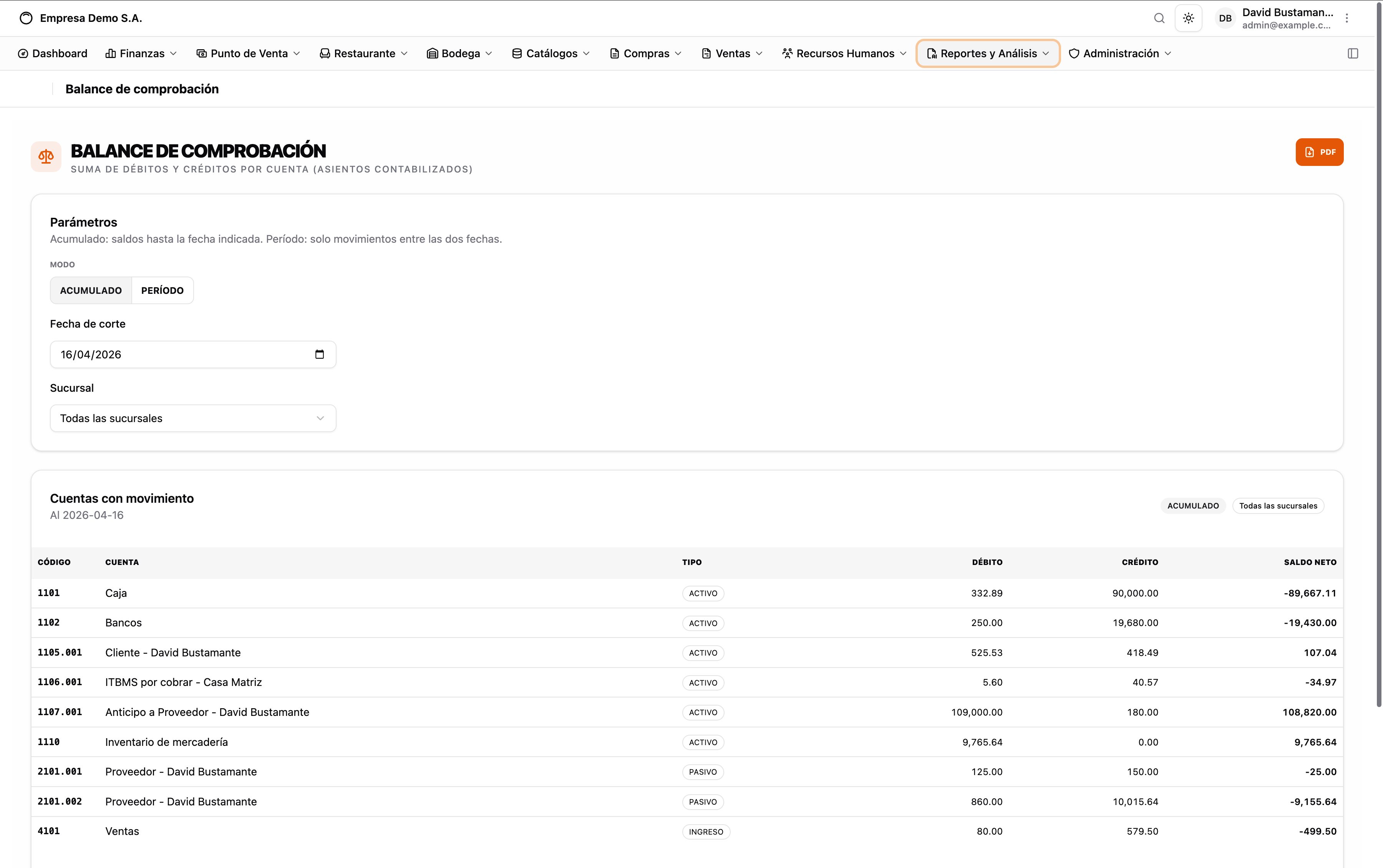Click the Empresa Demo S.A. title
This screenshot has height=868, width=1383.
pyautogui.click(x=91, y=18)
